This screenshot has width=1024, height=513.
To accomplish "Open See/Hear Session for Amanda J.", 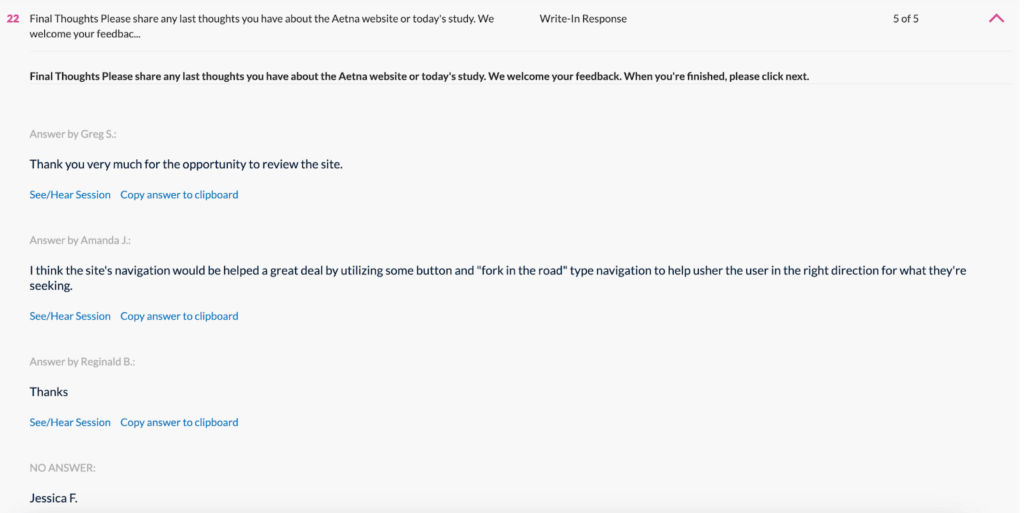I will click(x=70, y=316).
